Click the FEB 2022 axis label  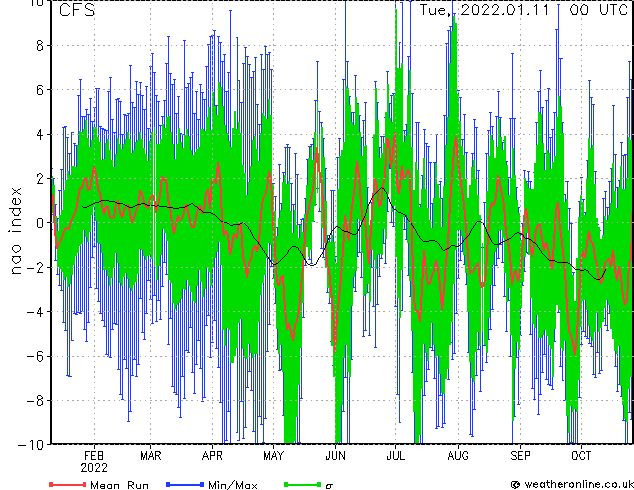(94, 462)
